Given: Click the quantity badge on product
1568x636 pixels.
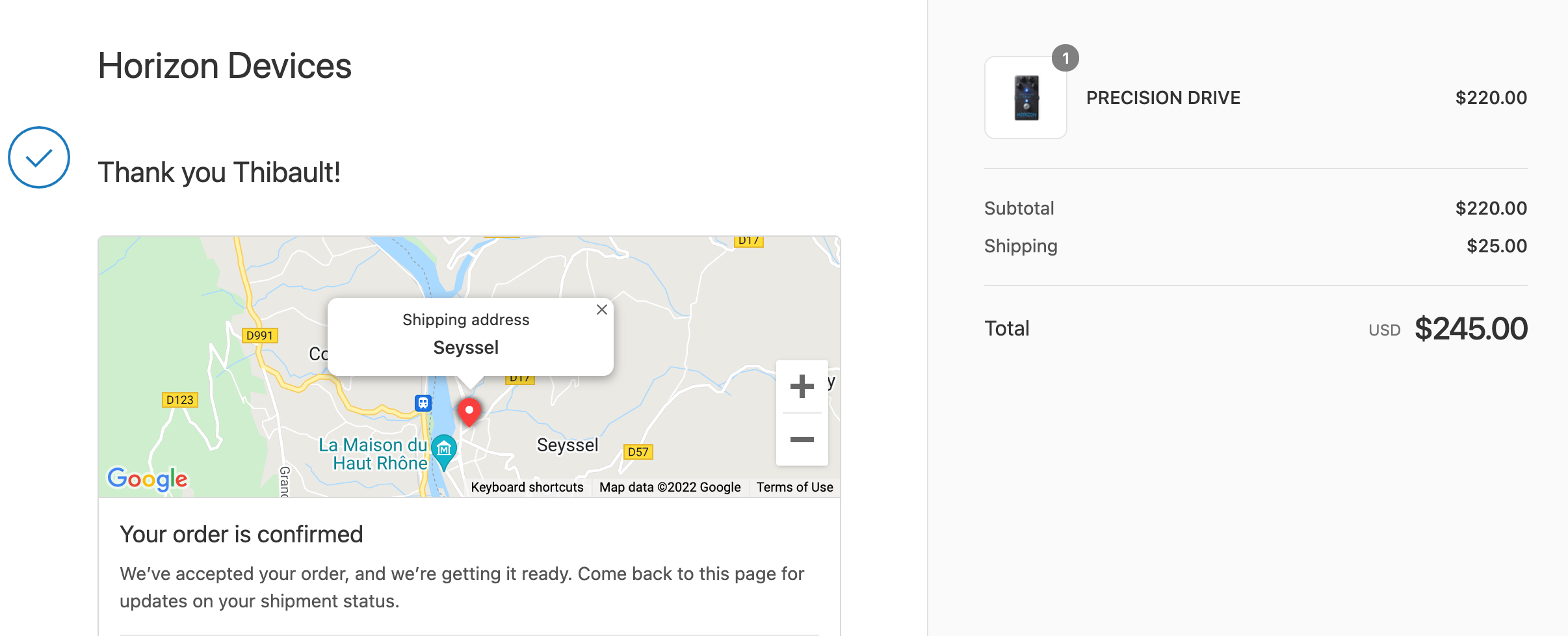Looking at the screenshot, I should coord(1065,59).
